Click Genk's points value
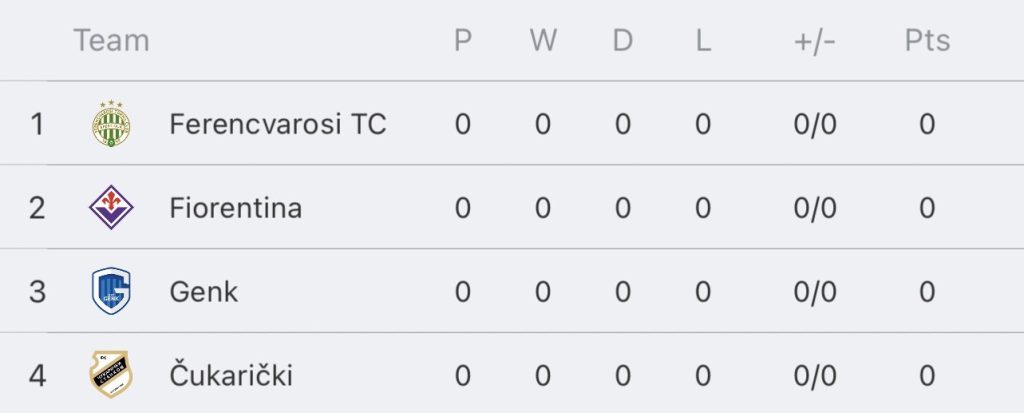Image resolution: width=1024 pixels, height=413 pixels. click(927, 292)
